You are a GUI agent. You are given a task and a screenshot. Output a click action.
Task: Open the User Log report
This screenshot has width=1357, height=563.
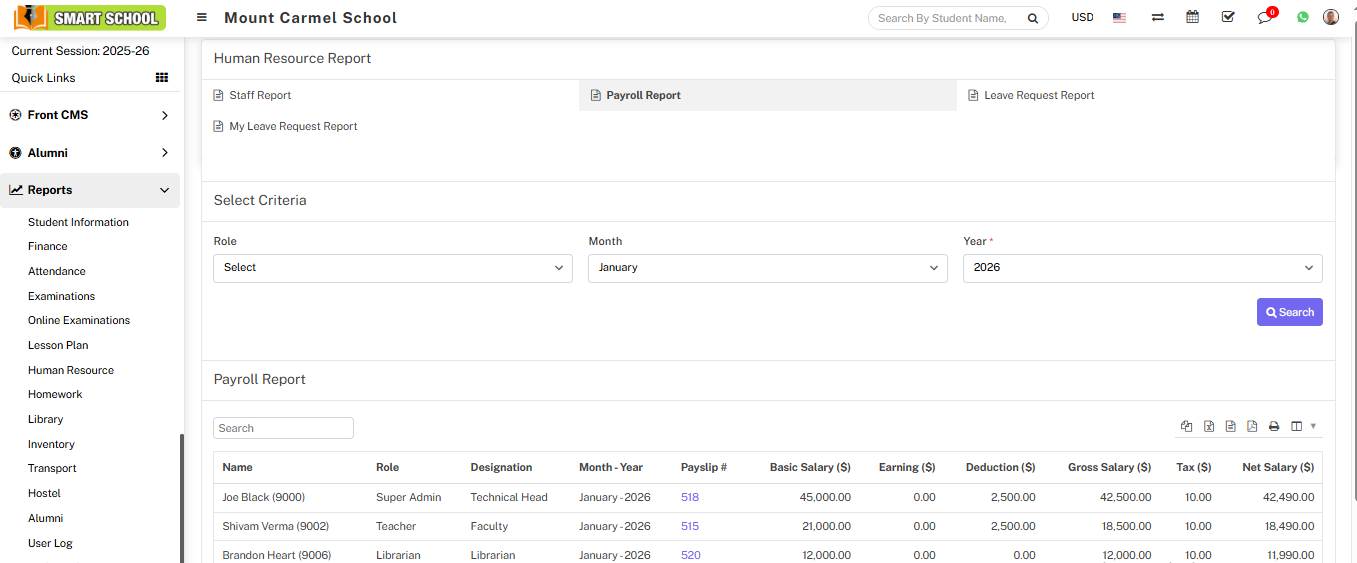click(x=50, y=543)
